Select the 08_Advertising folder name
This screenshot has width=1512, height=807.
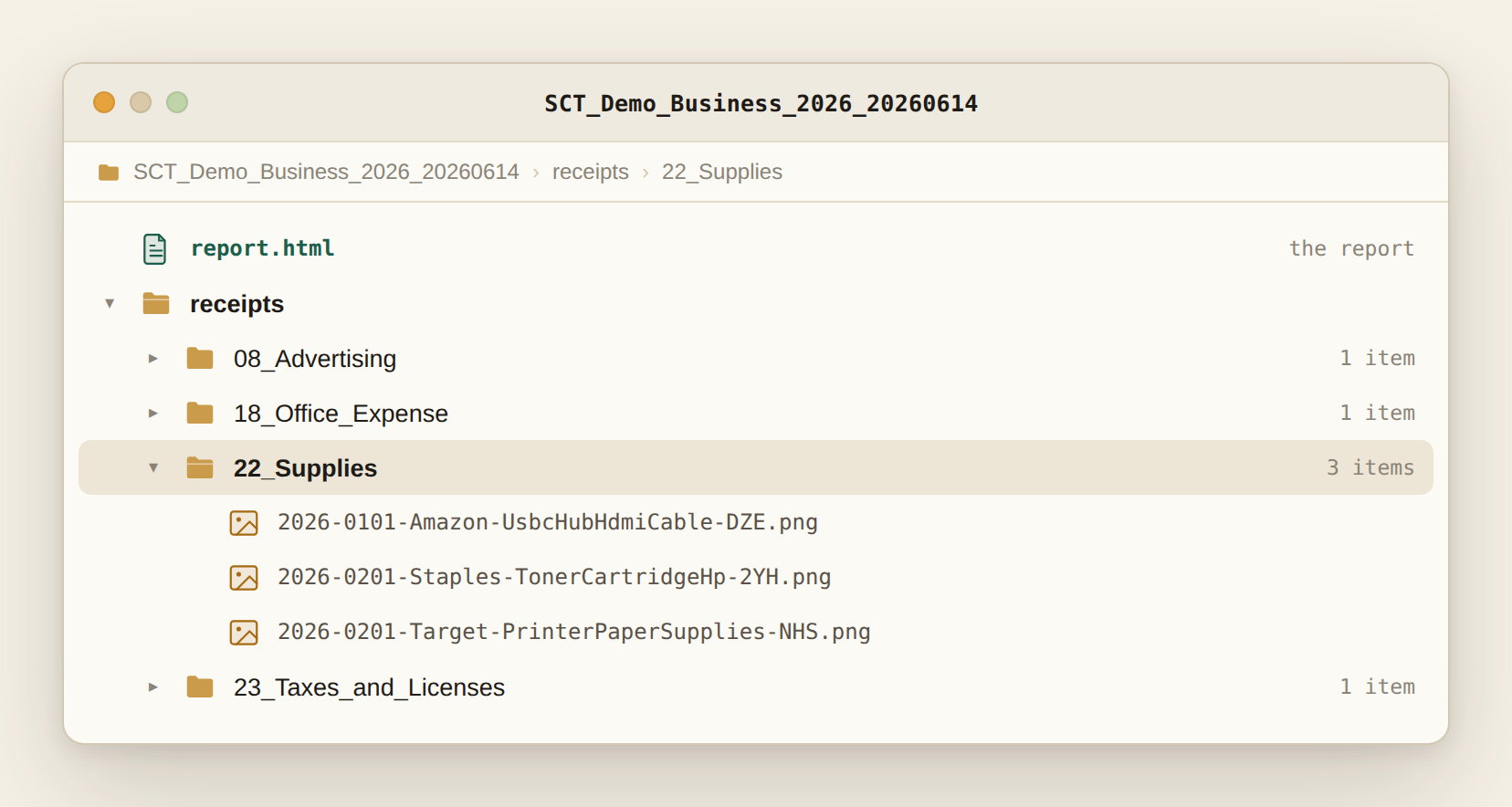pos(315,359)
